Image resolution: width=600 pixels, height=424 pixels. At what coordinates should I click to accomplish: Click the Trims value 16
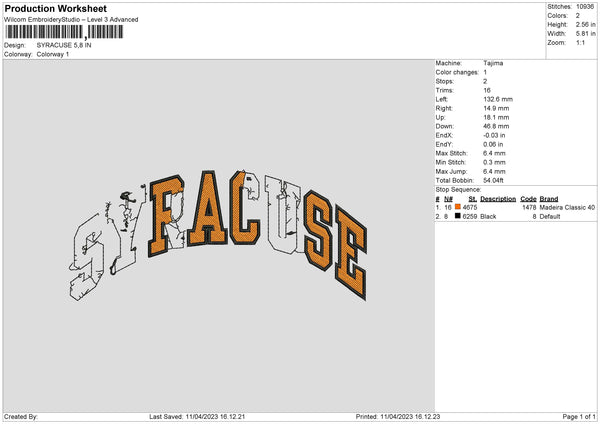487,90
